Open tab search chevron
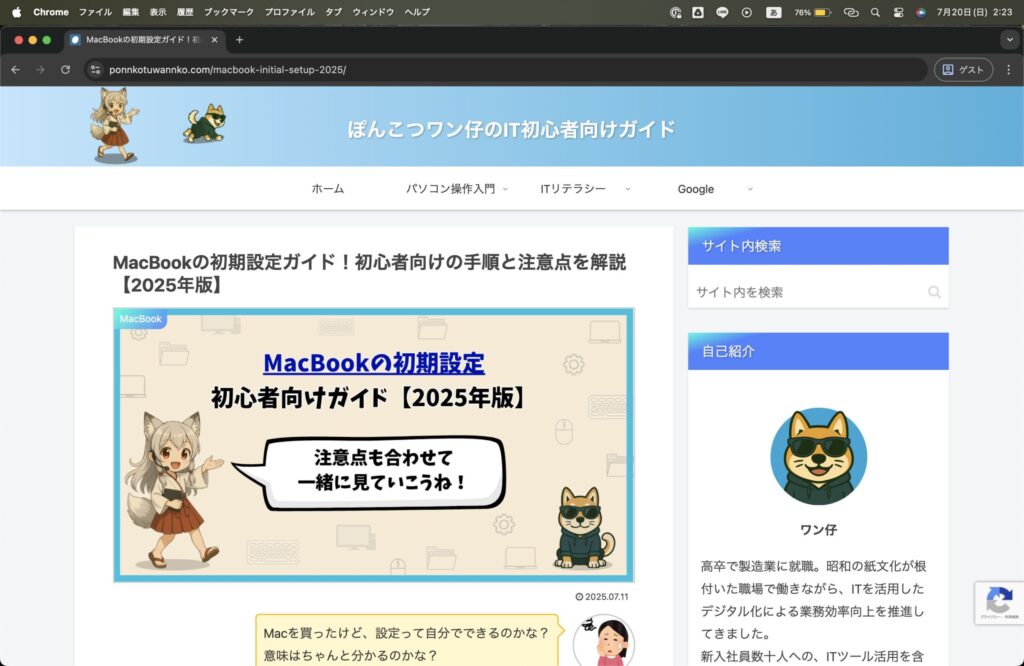The image size is (1024, 666). (1010, 40)
